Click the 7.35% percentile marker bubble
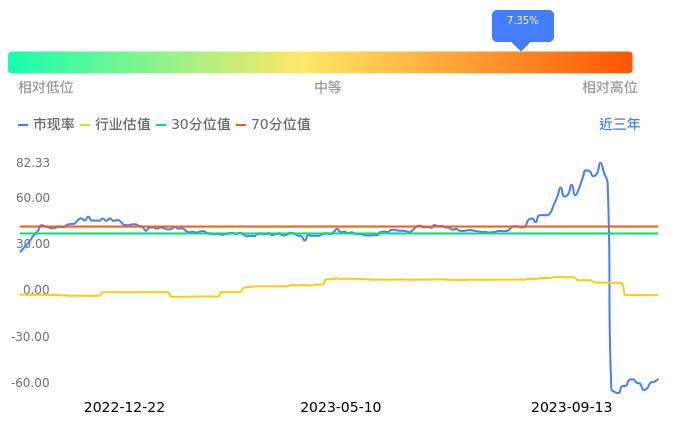Image resolution: width=686 pixels, height=442 pixels. click(522, 22)
